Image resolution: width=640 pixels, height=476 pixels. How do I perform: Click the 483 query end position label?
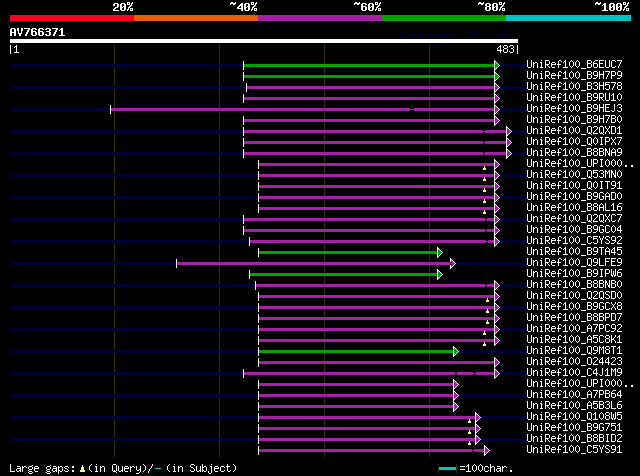pos(505,49)
